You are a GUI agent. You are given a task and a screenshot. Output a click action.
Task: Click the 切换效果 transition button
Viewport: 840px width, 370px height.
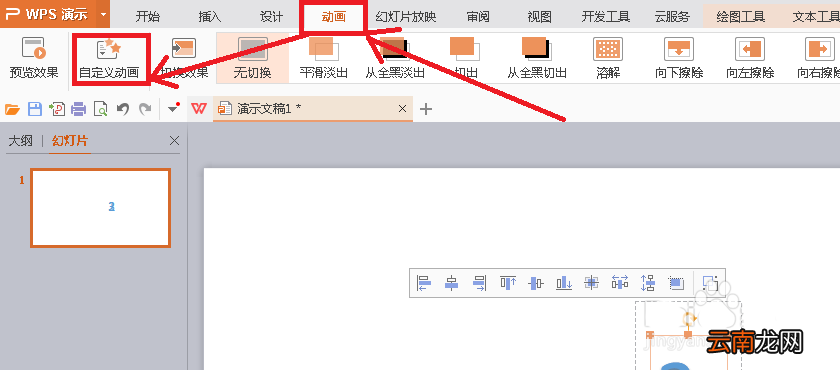coord(184,58)
